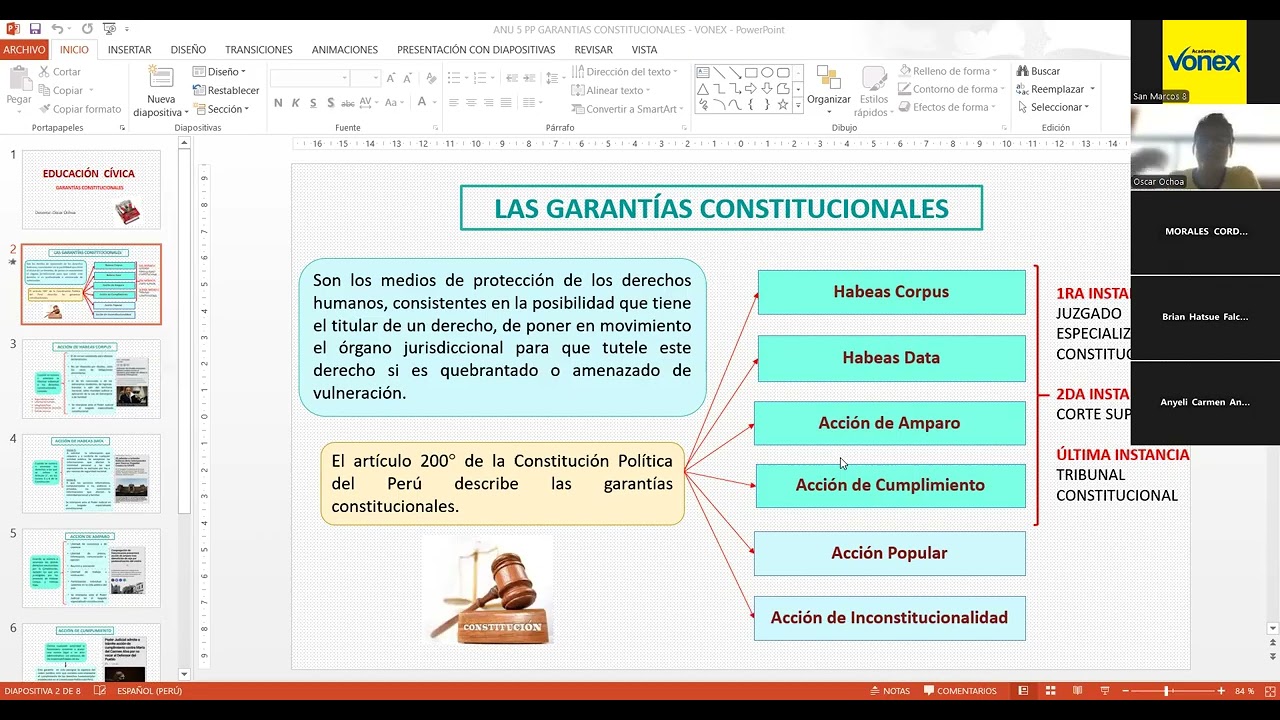
Task: Select the rectangle shape
Action: [x=751, y=72]
